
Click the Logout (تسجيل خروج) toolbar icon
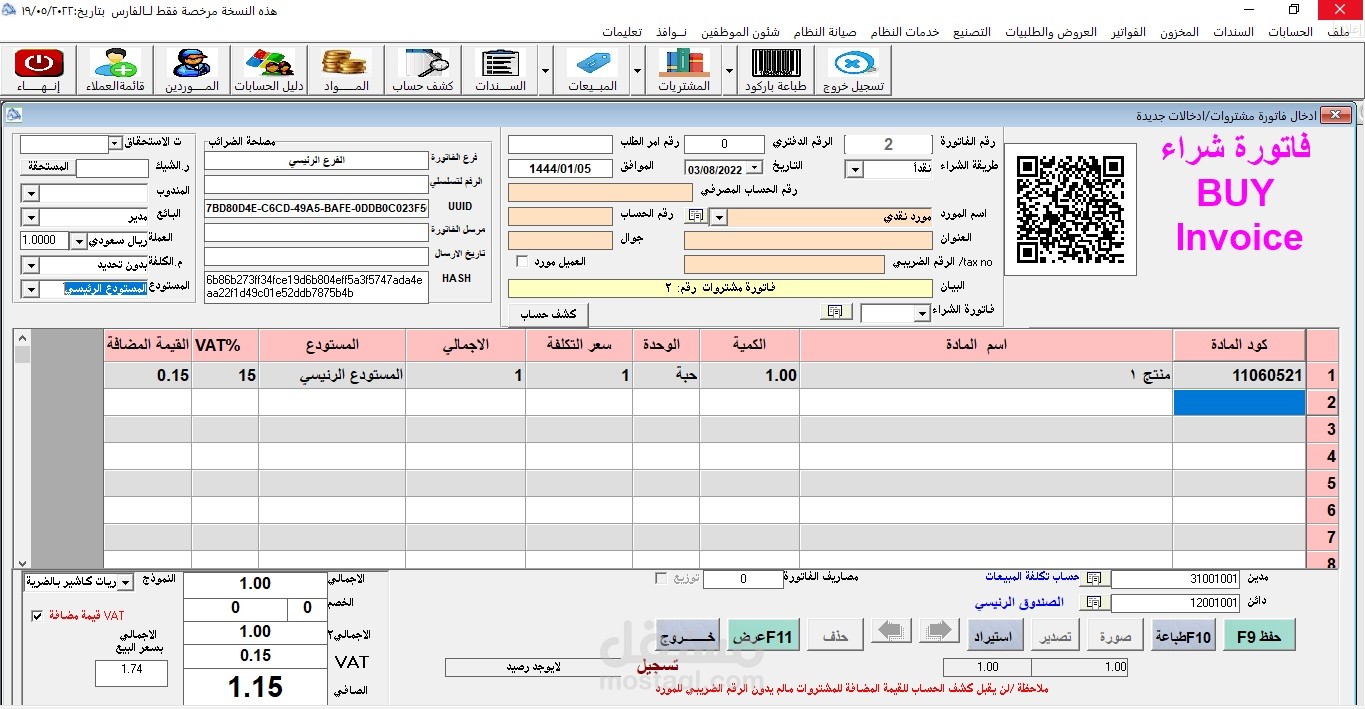click(x=852, y=69)
